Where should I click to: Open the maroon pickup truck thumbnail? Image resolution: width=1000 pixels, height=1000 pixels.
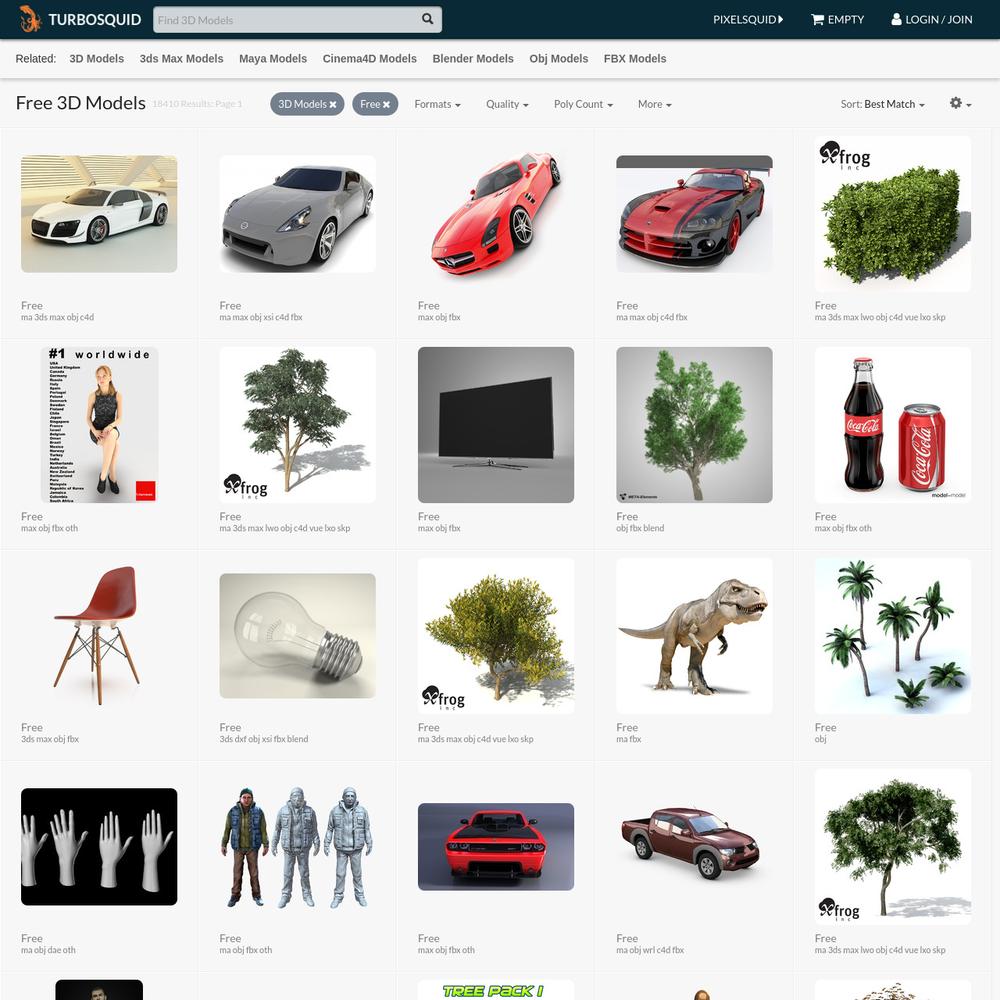point(694,847)
